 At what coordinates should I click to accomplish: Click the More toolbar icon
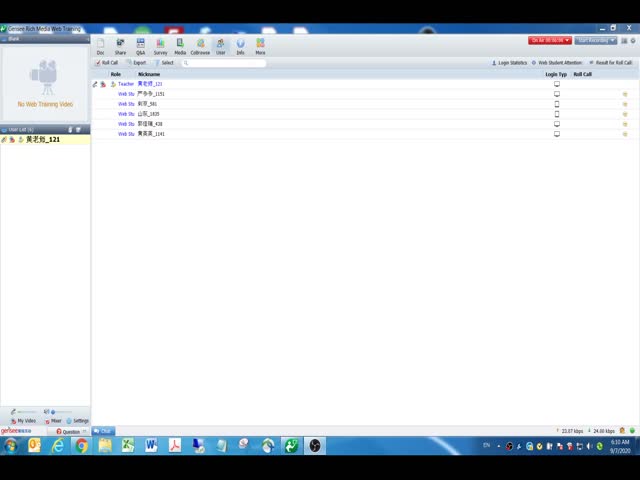point(260,46)
